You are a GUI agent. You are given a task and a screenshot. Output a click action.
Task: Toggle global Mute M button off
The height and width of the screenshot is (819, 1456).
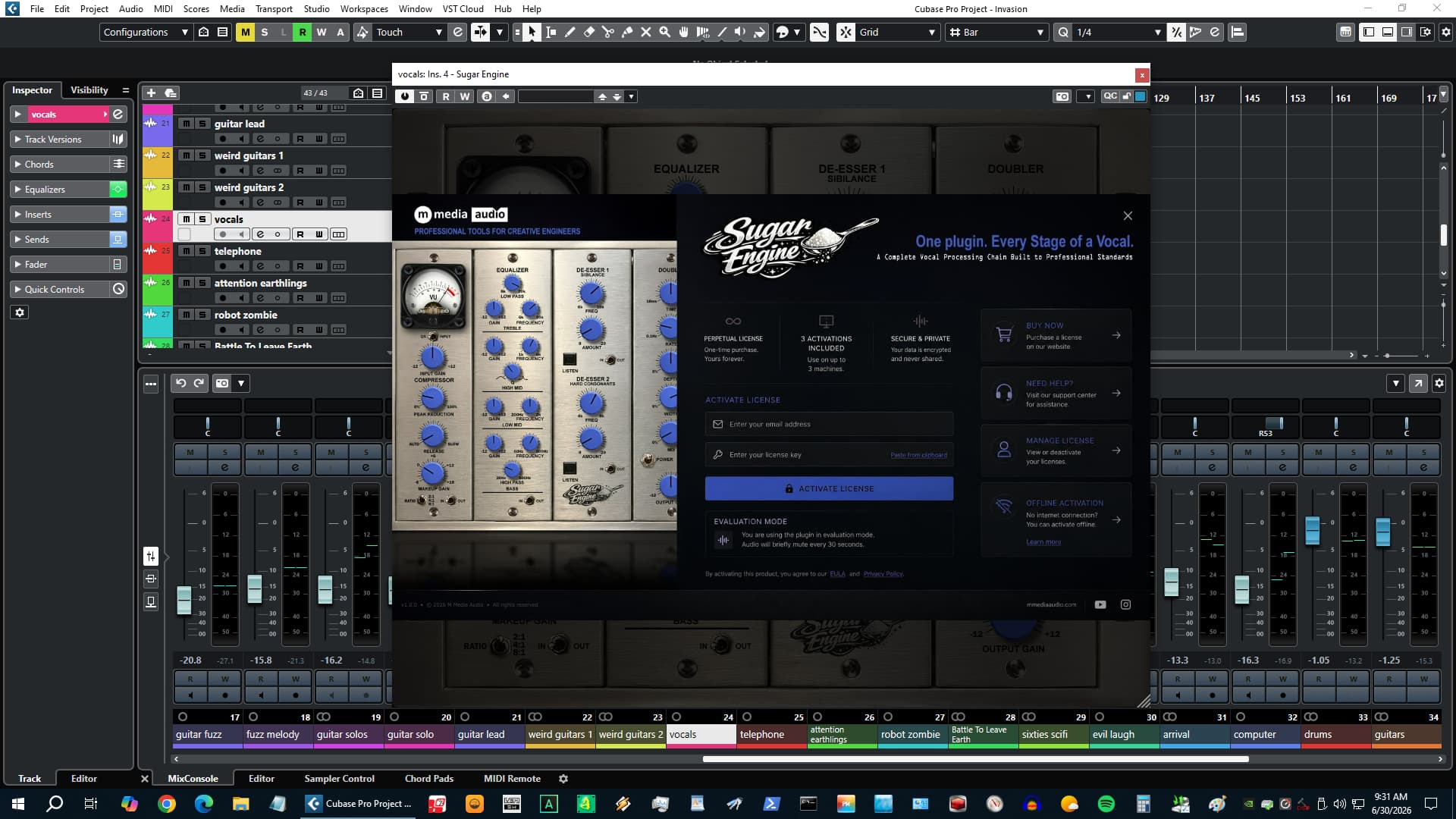[245, 32]
